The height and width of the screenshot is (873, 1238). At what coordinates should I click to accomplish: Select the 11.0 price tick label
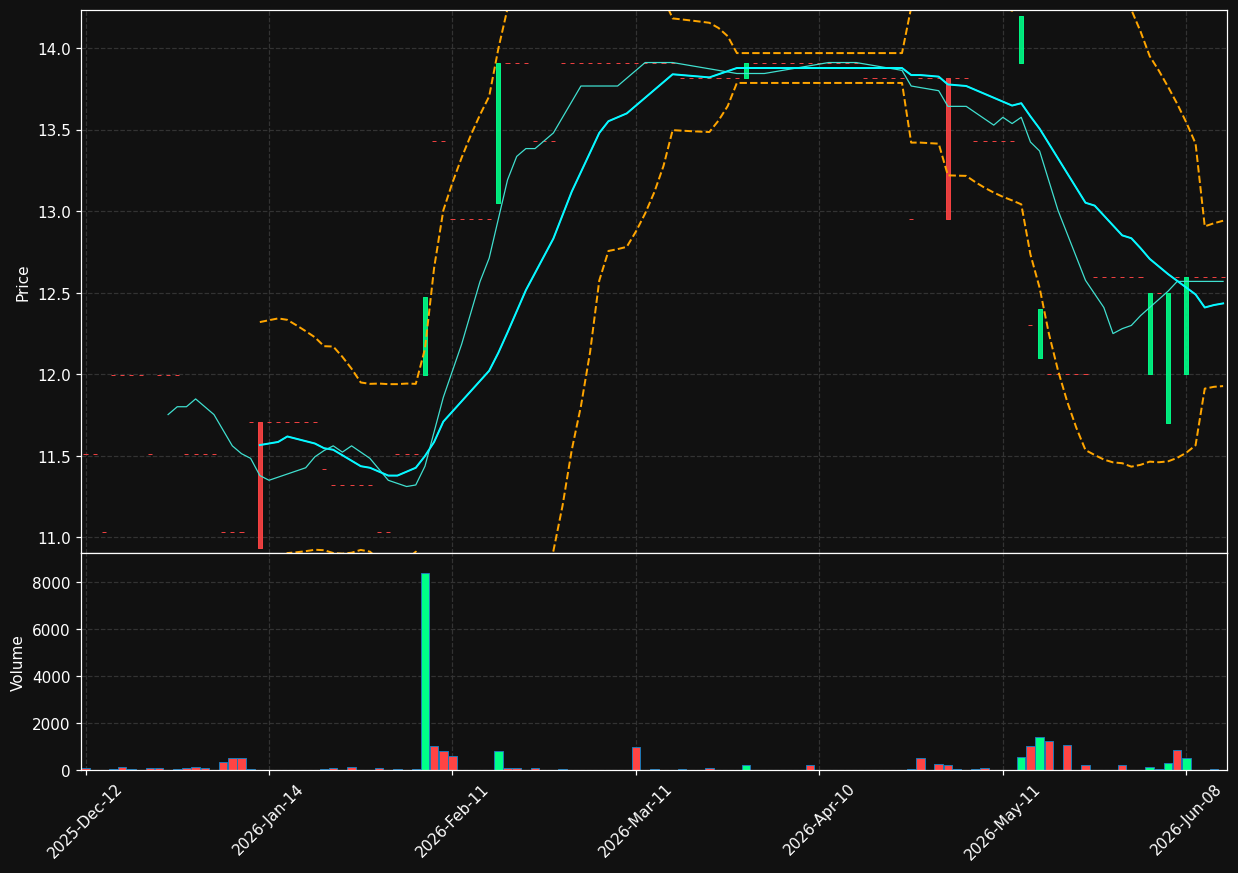coord(54,538)
